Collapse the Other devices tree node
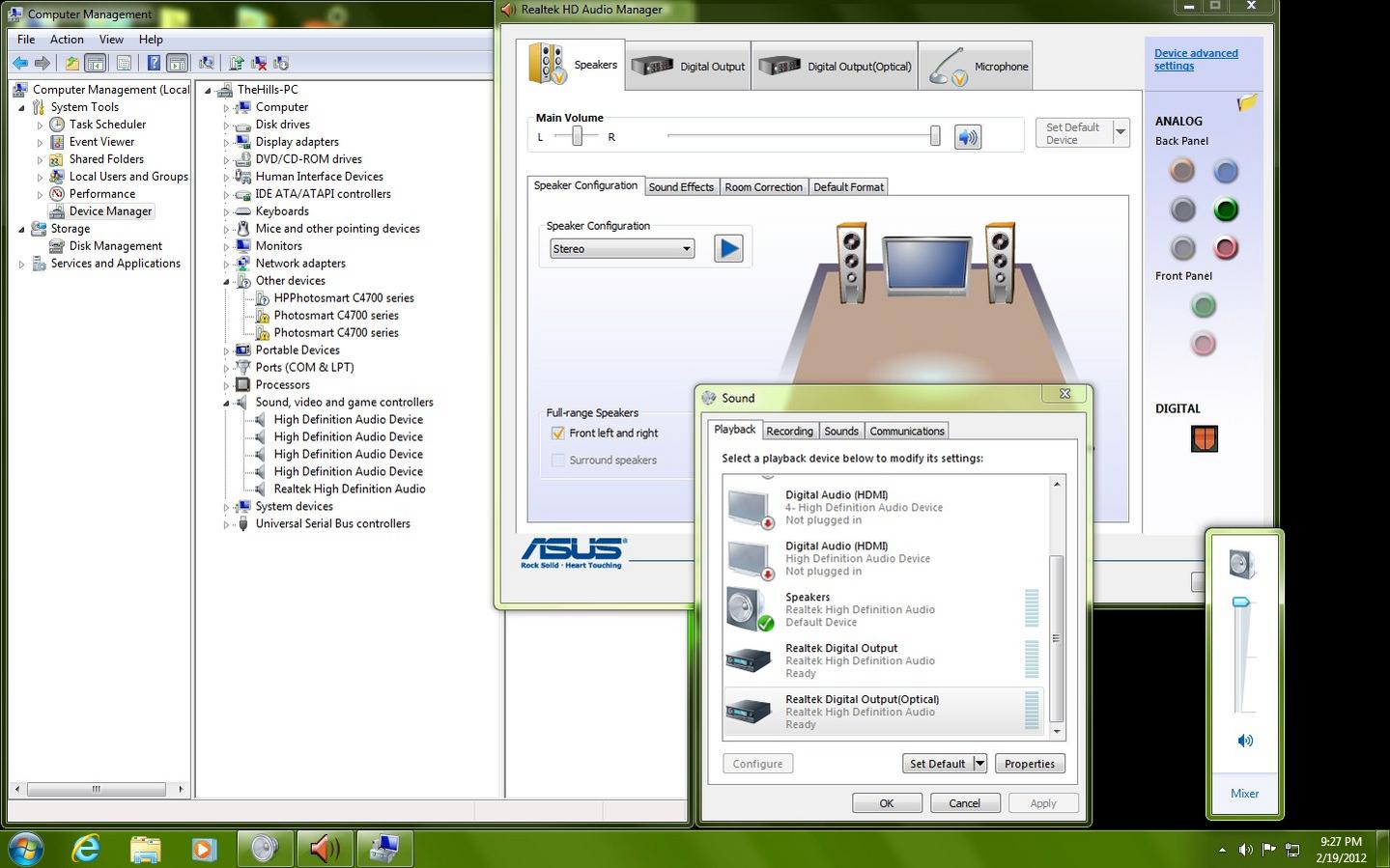Image resolution: width=1390 pixels, height=868 pixels. (227, 281)
